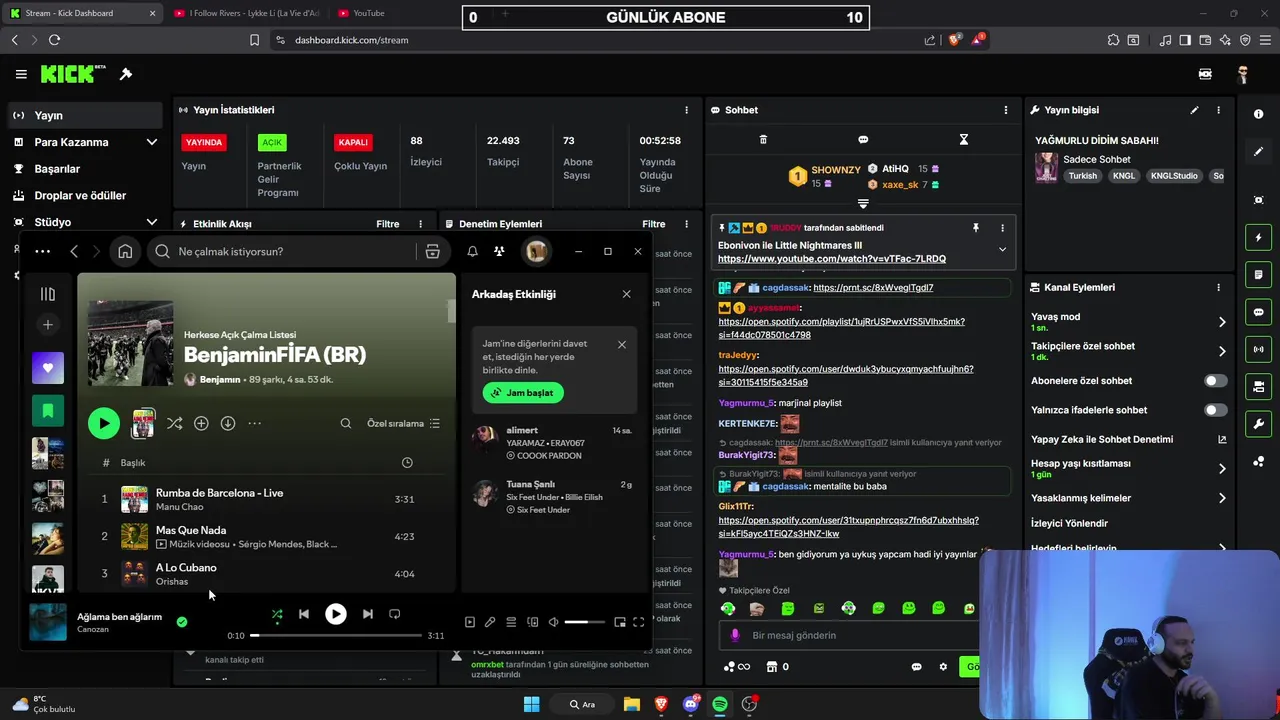Toggle shuffle in Spotify player bar
The width and height of the screenshot is (1280, 720).
tap(277, 614)
